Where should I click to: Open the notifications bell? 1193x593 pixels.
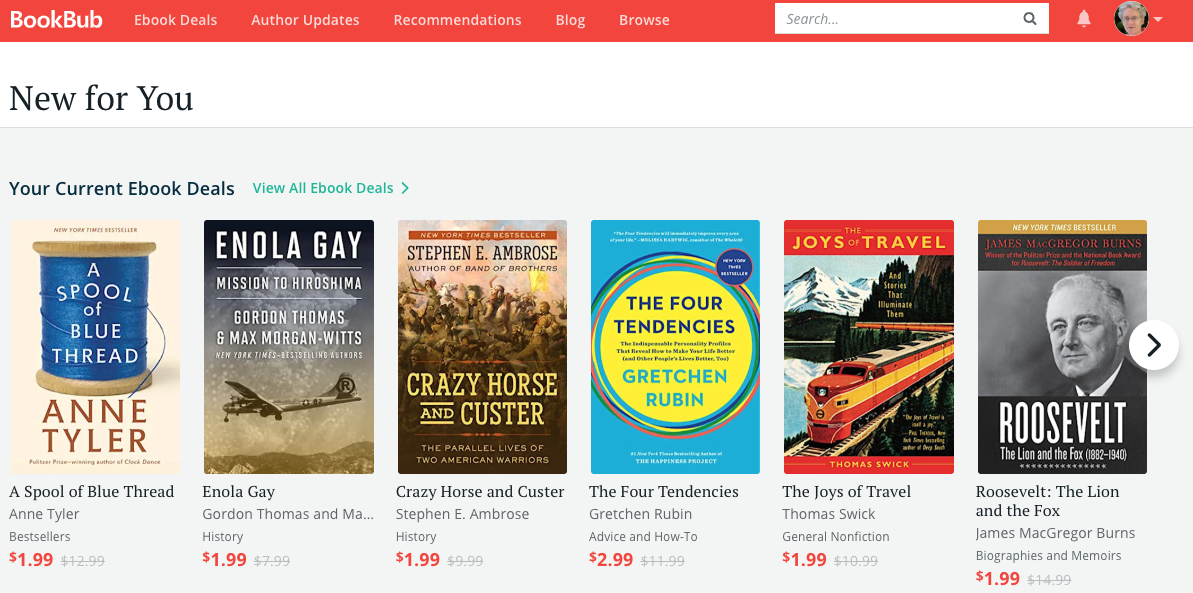[x=1084, y=19]
